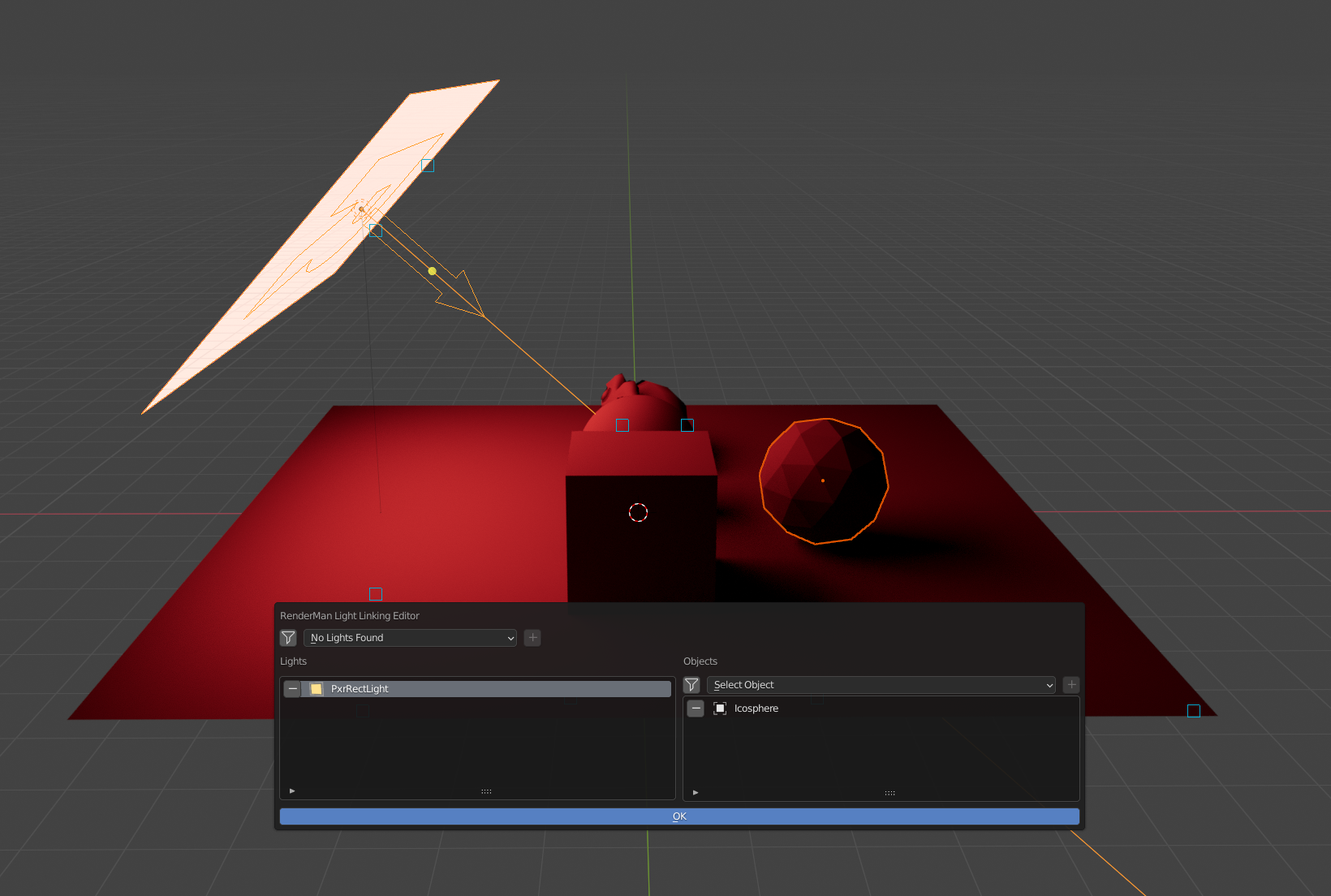This screenshot has width=1331, height=896.
Task: Add a light with the plus icon beside the lights dropdown
Action: [532, 638]
